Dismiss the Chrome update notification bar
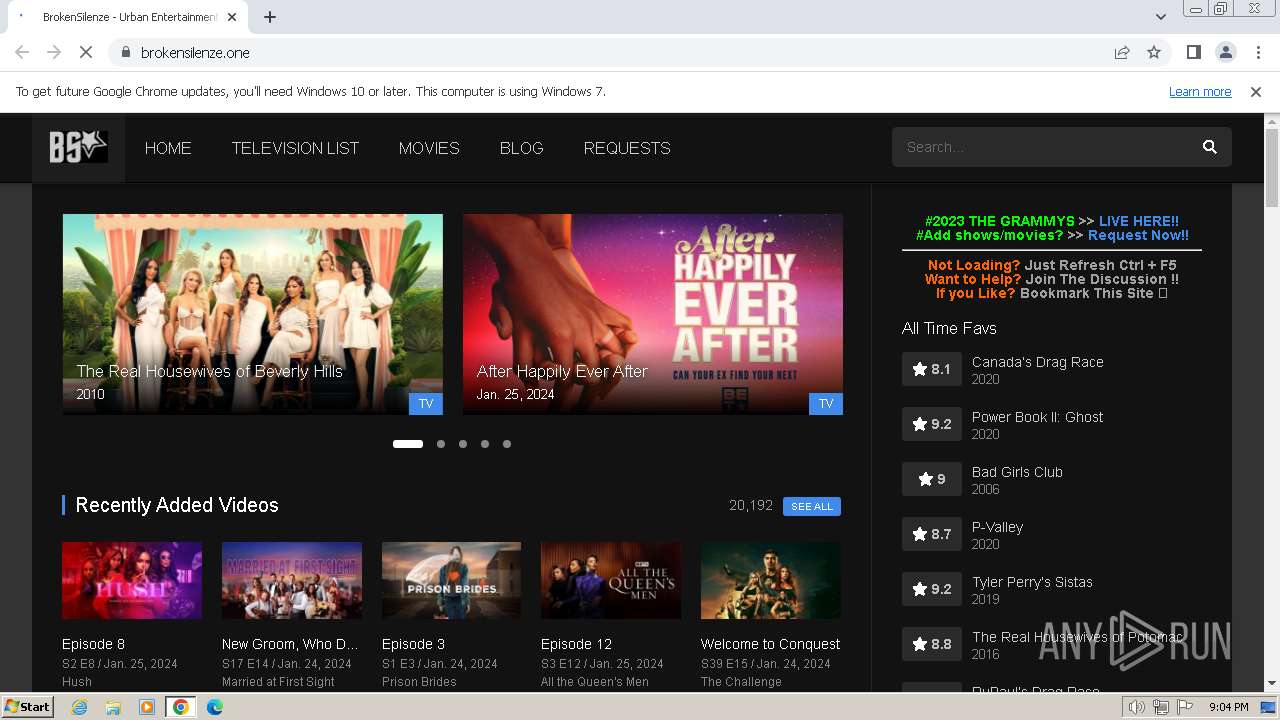This screenshot has width=1280, height=720. point(1255,92)
